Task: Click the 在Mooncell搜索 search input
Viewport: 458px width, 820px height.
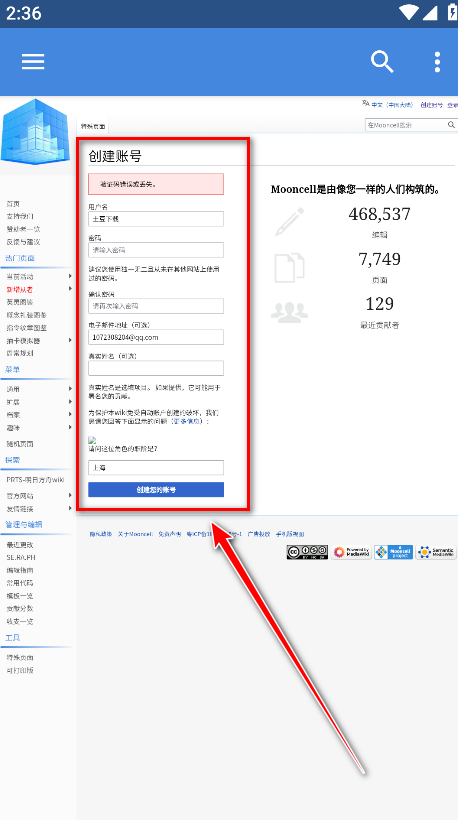Action: pos(406,125)
